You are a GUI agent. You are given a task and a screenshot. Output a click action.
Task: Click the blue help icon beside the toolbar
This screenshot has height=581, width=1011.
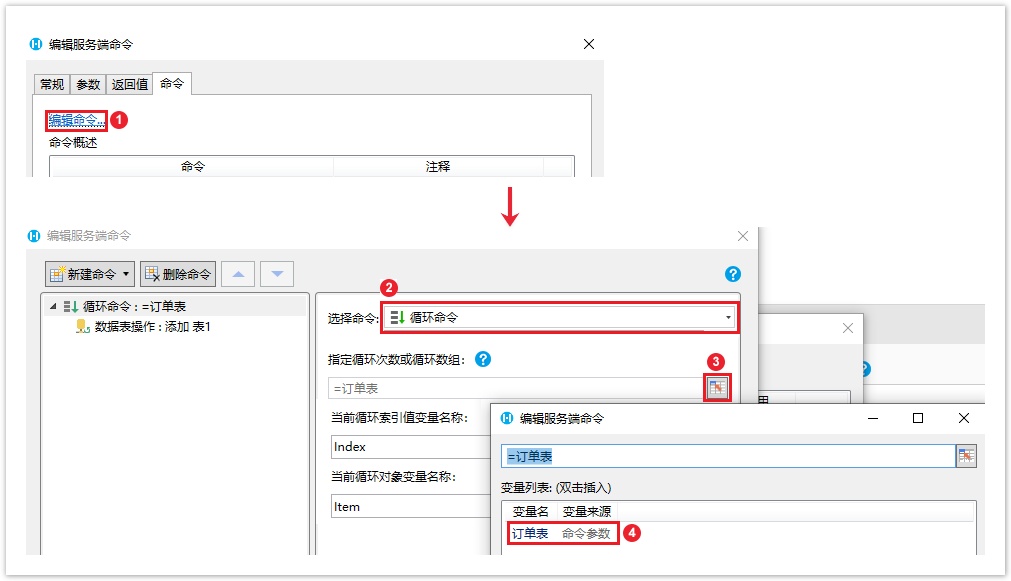[732, 274]
